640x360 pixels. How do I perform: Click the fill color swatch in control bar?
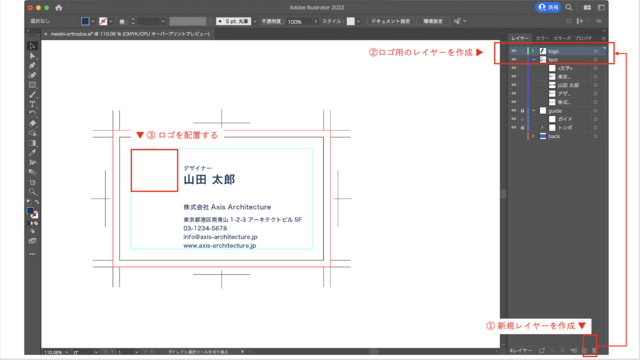[x=85, y=21]
